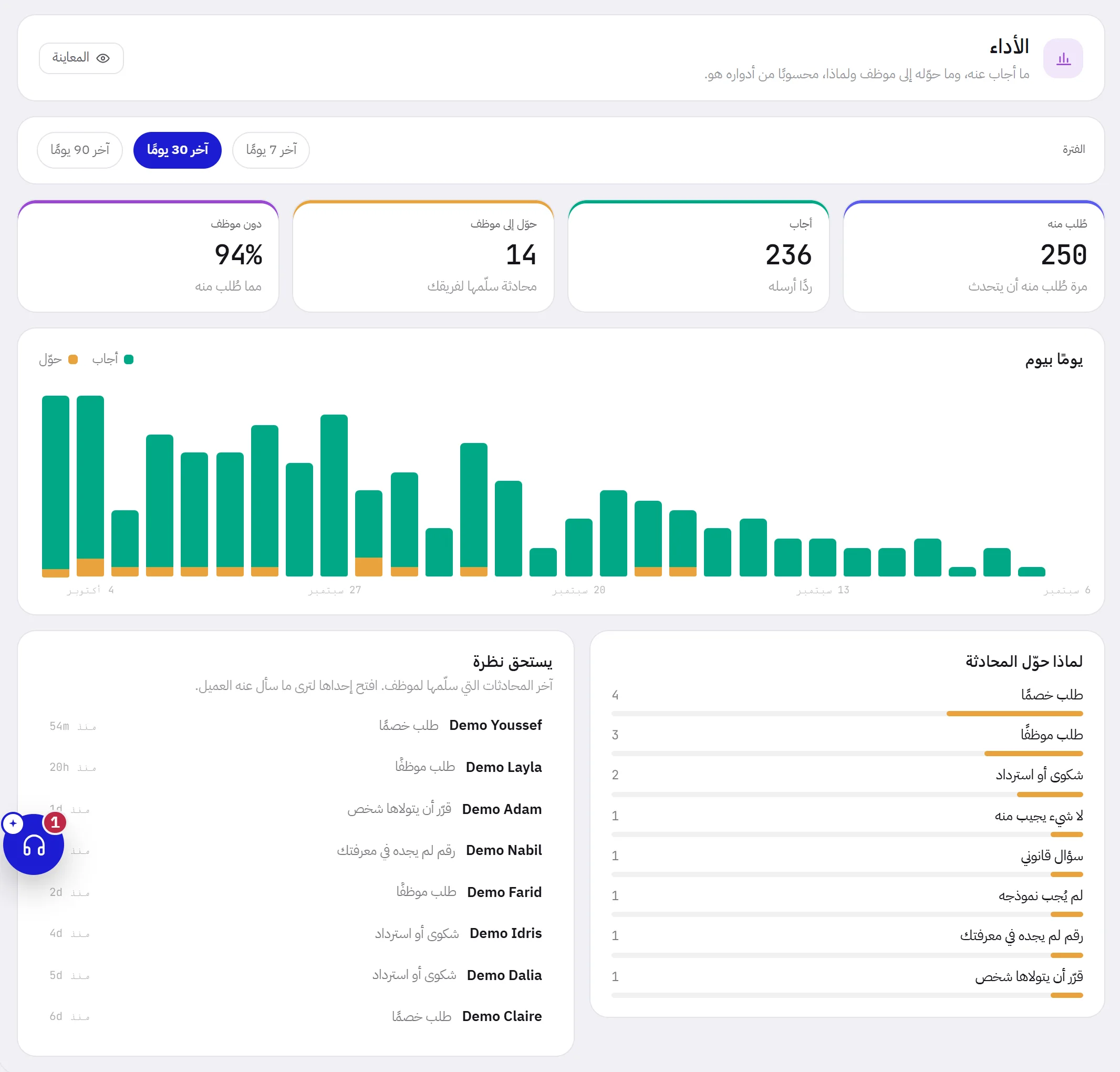Click the لا شيء يجيب منه reason row

(847, 823)
